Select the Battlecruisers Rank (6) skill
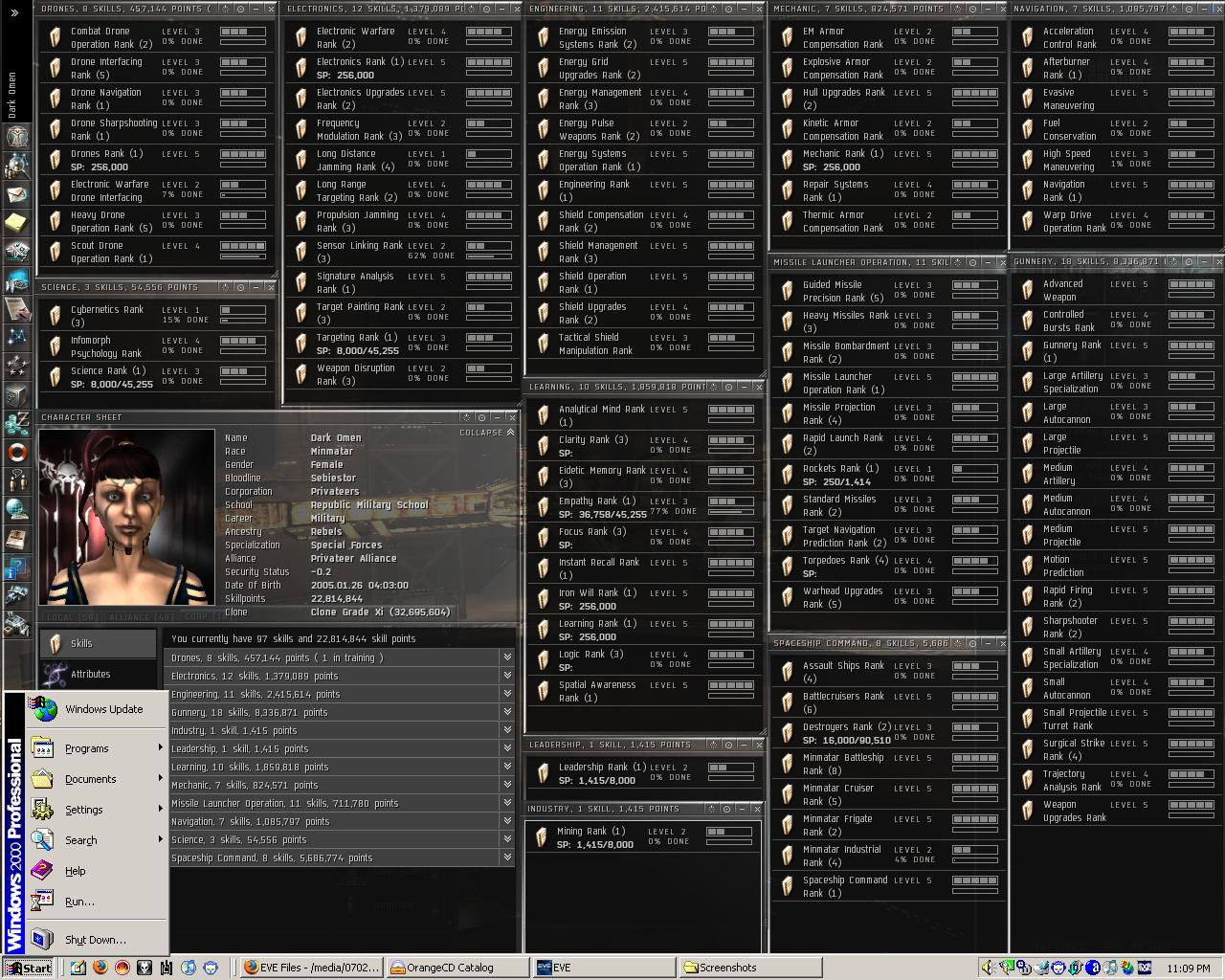Image resolution: width=1225 pixels, height=980 pixels. (888, 702)
